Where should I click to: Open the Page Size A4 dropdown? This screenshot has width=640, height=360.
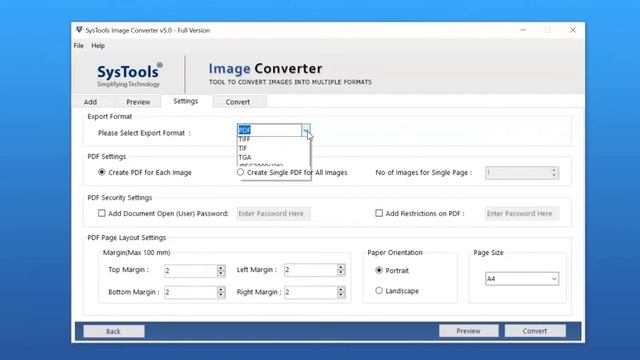coord(522,279)
